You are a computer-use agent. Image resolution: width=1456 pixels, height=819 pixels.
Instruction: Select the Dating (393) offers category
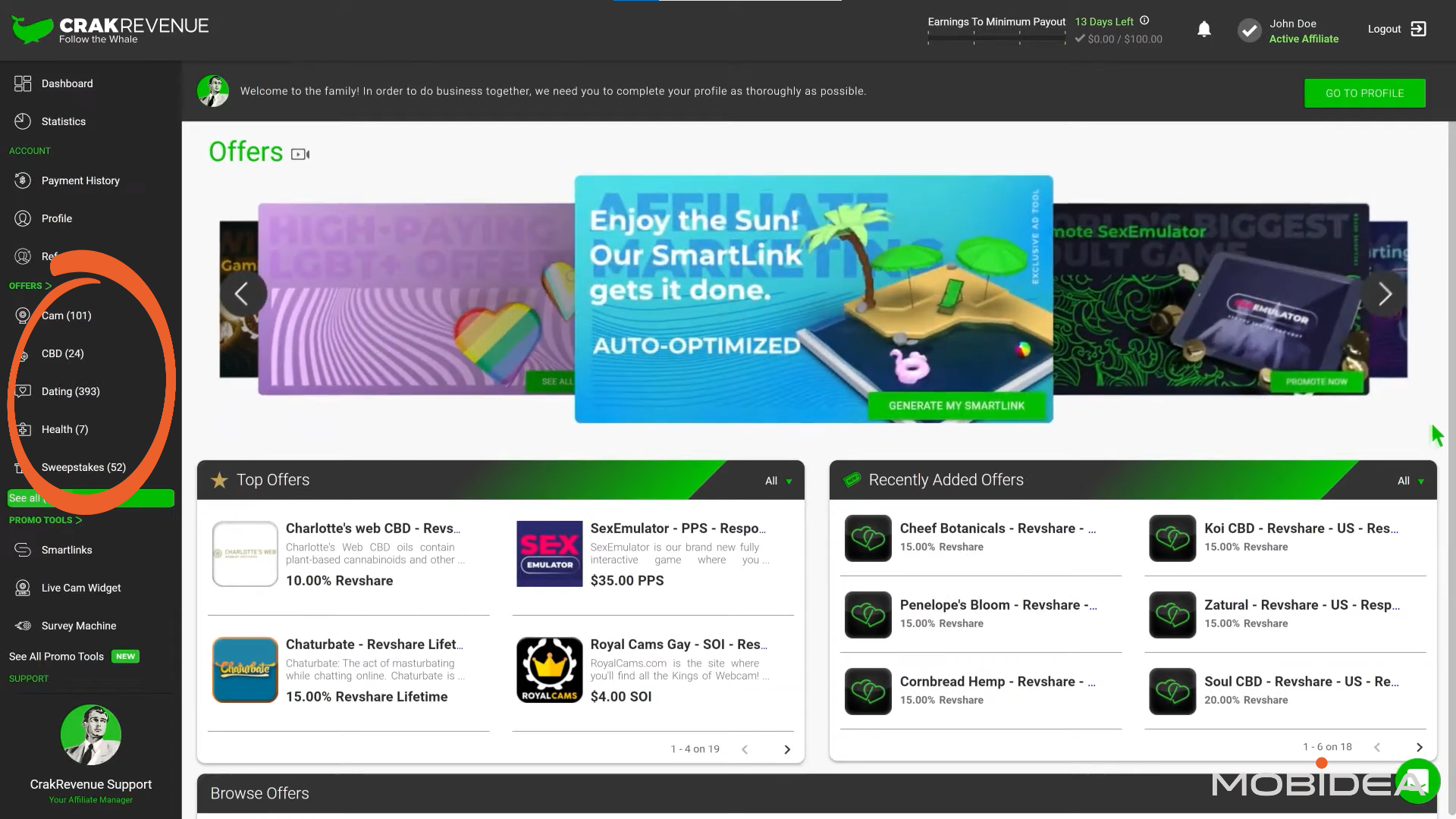pyautogui.click(x=71, y=391)
